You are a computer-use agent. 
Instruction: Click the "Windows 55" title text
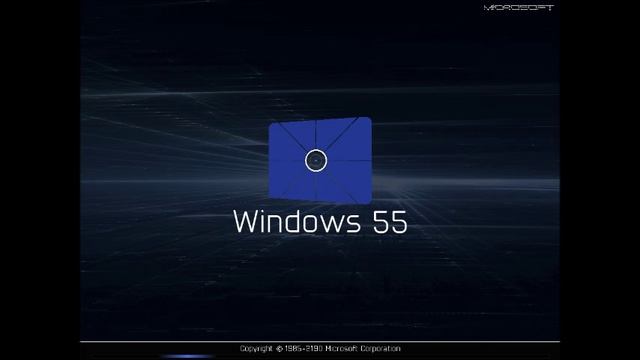pyautogui.click(x=320, y=222)
